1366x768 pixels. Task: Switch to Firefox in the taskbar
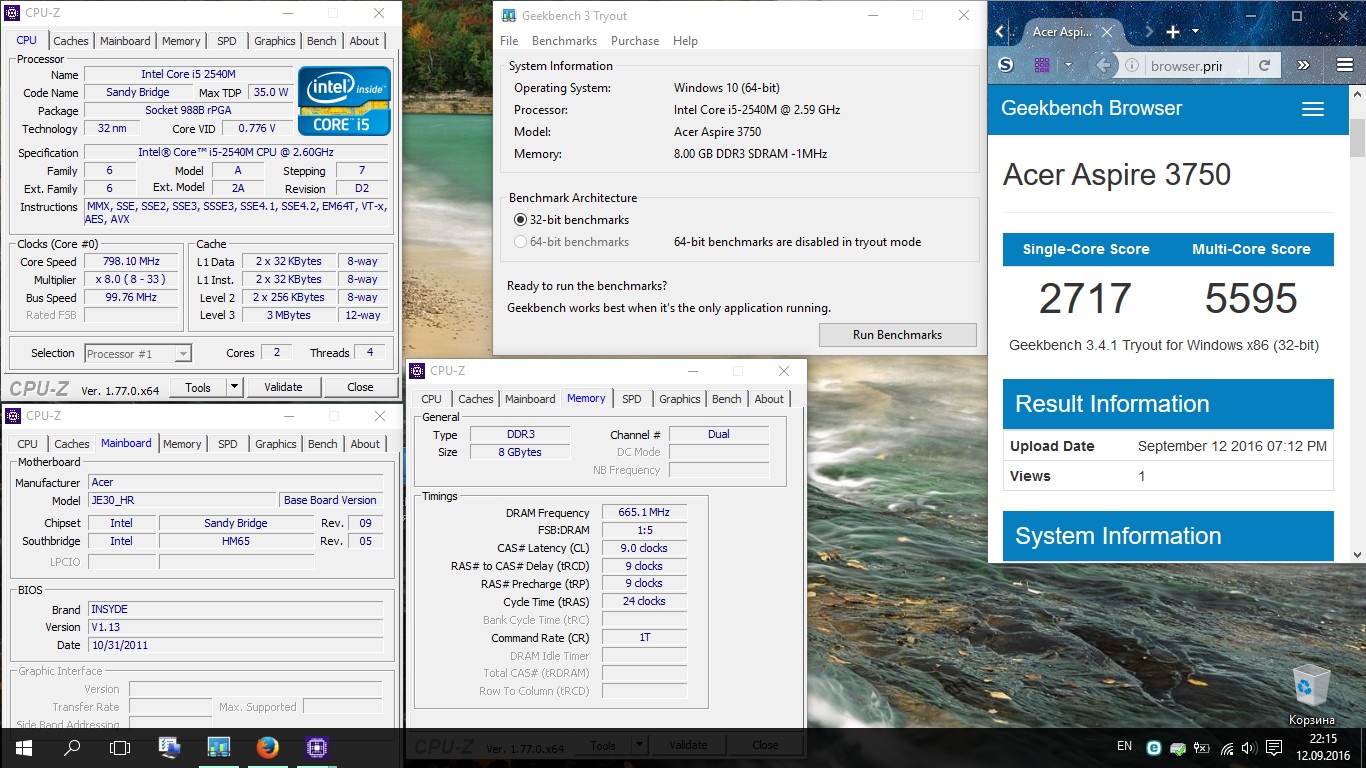pyautogui.click(x=266, y=747)
